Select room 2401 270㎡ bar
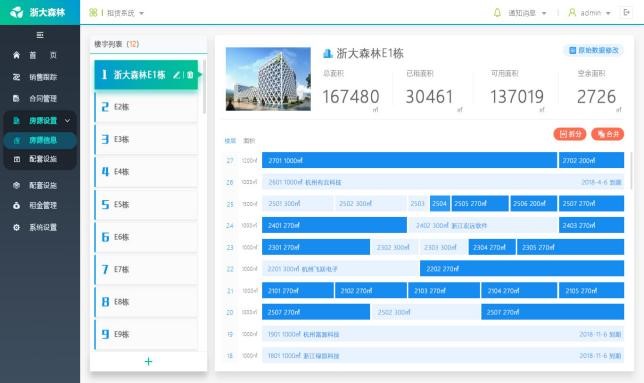Screen dimensions: 644x383 334,225
